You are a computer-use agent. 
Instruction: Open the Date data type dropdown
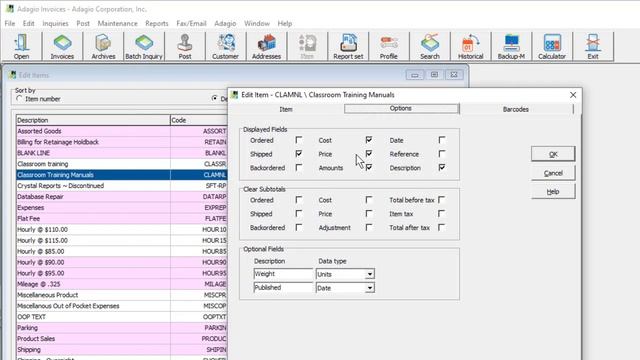point(369,288)
